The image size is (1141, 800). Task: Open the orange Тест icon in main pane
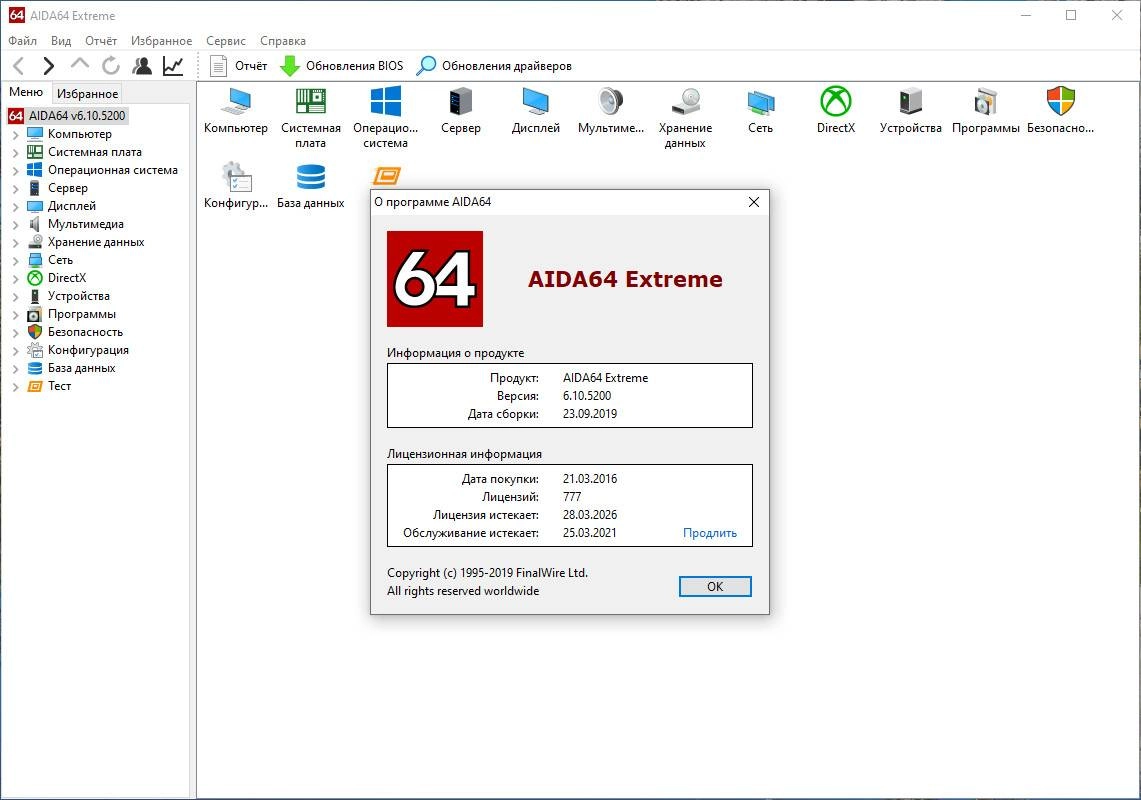pos(386,175)
